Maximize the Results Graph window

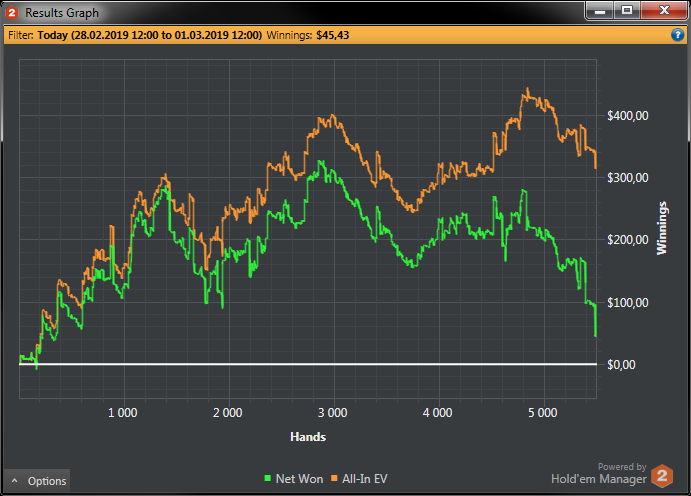[x=627, y=11]
